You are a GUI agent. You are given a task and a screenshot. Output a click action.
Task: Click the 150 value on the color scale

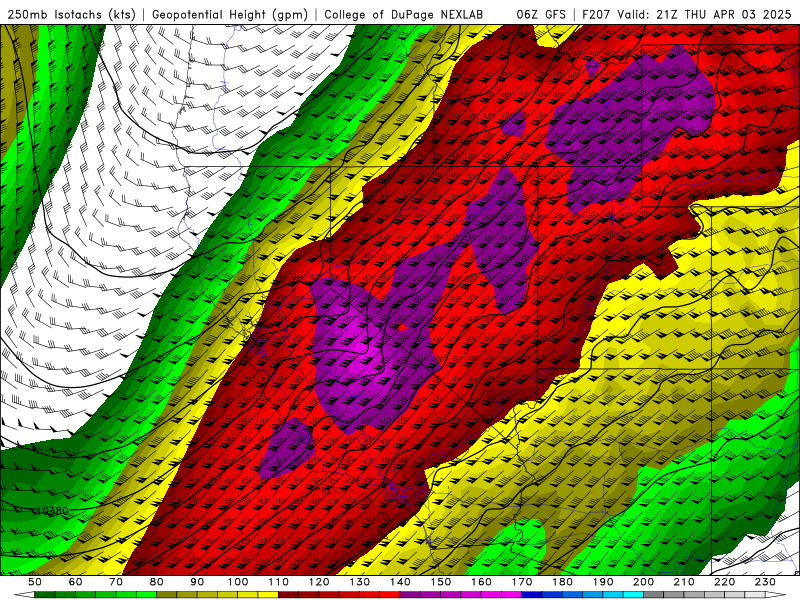click(x=441, y=582)
